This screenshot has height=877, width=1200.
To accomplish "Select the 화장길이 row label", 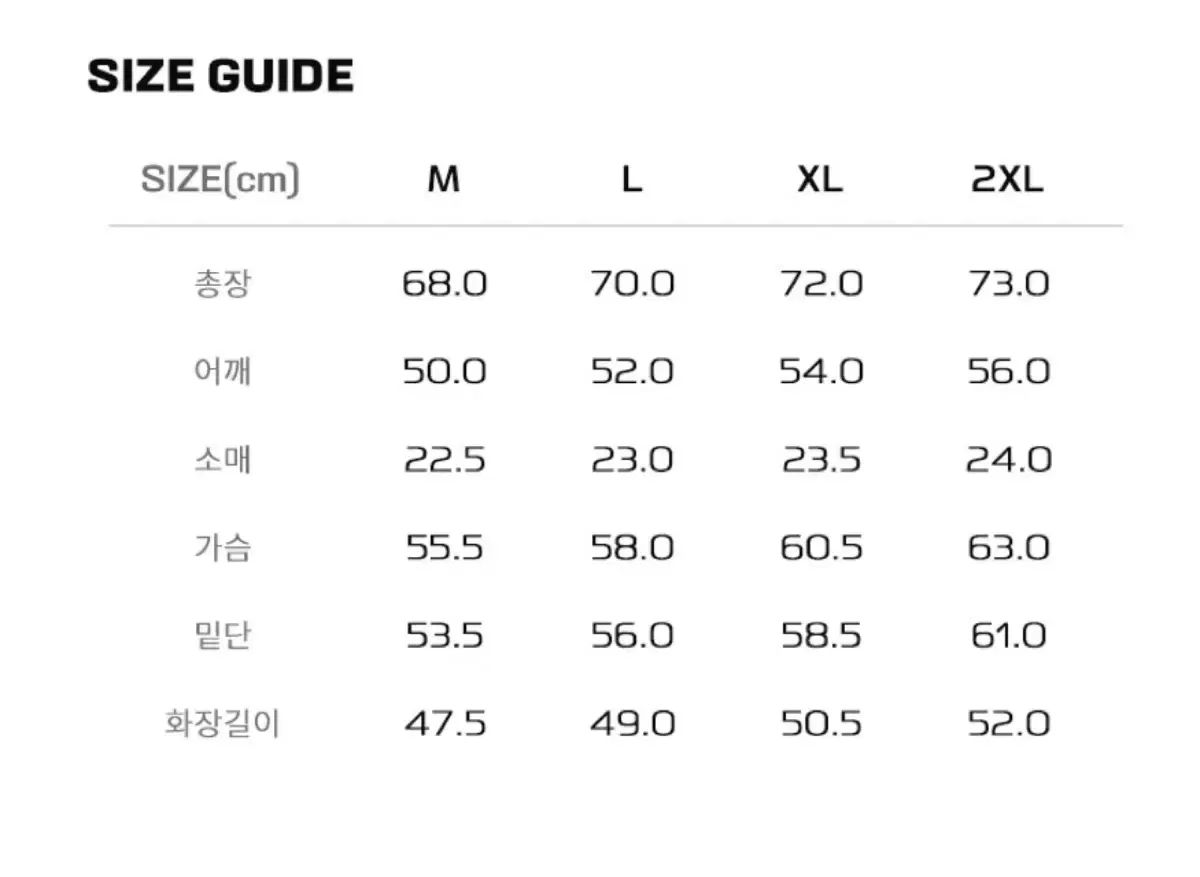I will (x=222, y=723).
